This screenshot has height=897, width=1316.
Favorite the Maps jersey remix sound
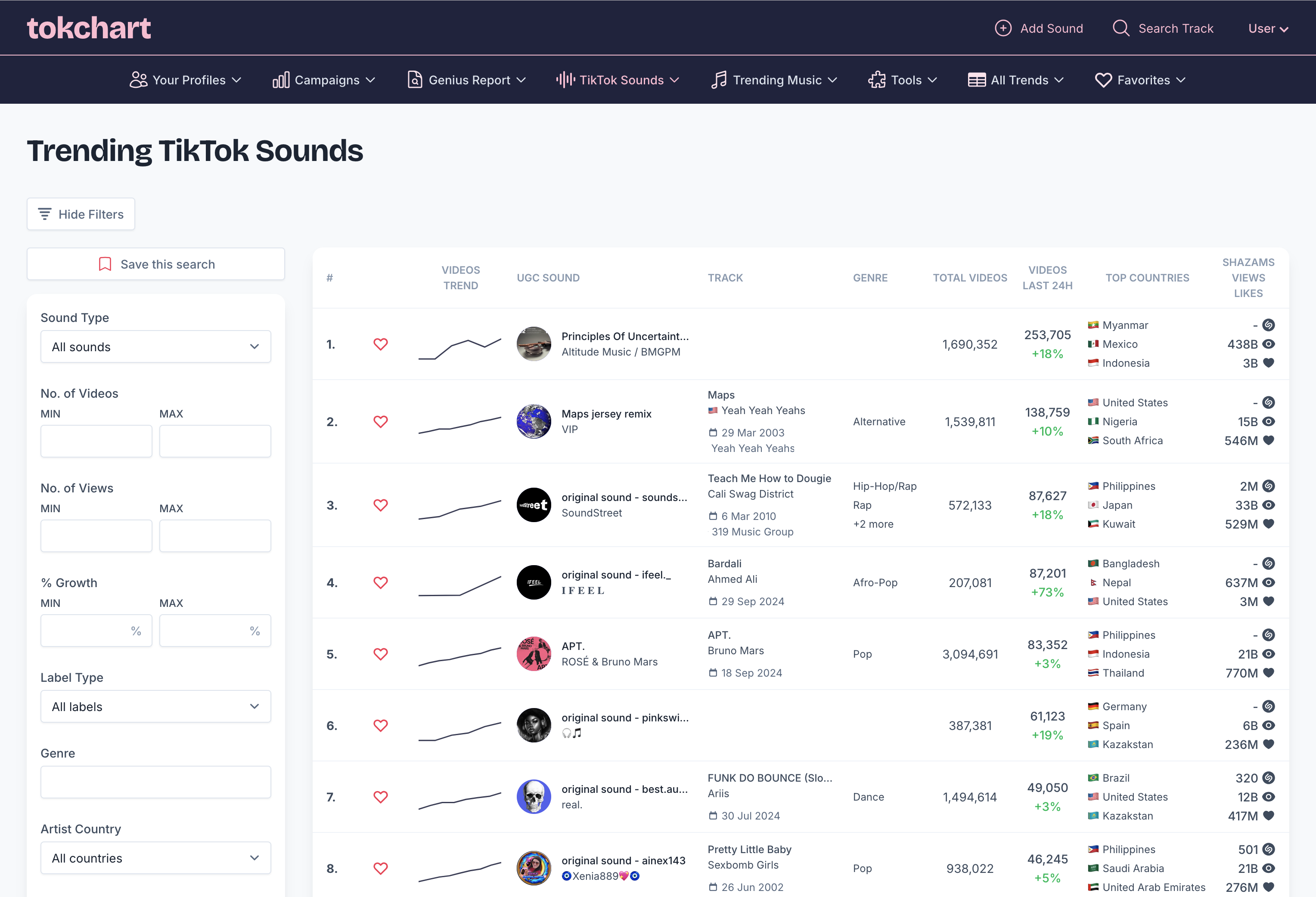tap(381, 422)
